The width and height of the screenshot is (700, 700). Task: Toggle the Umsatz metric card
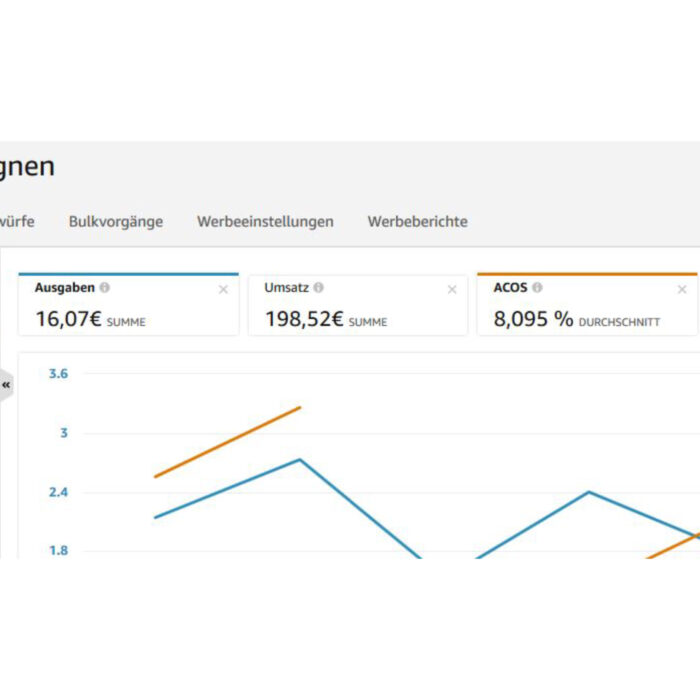(x=358, y=305)
